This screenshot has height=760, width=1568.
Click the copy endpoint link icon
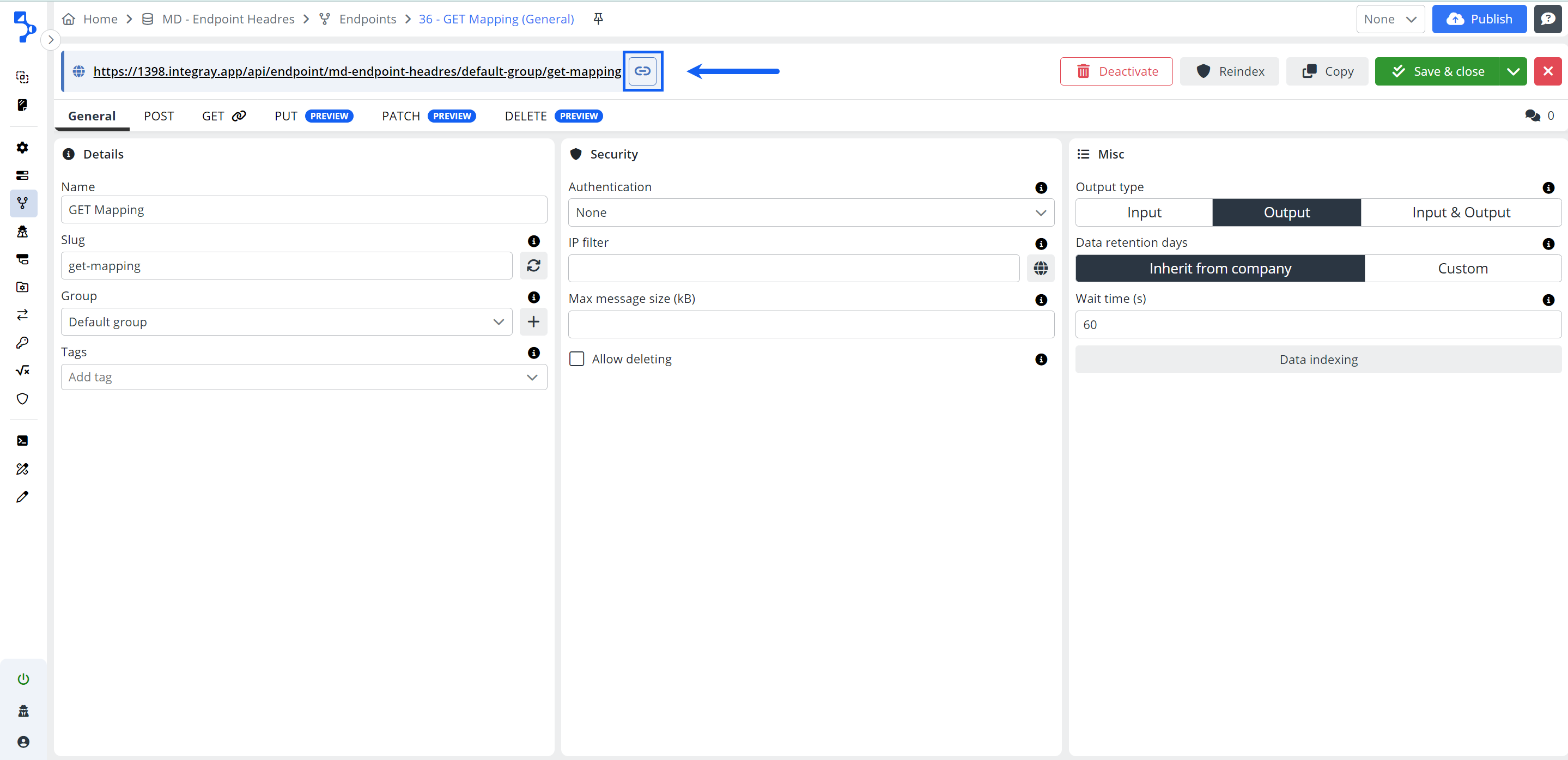tap(642, 71)
